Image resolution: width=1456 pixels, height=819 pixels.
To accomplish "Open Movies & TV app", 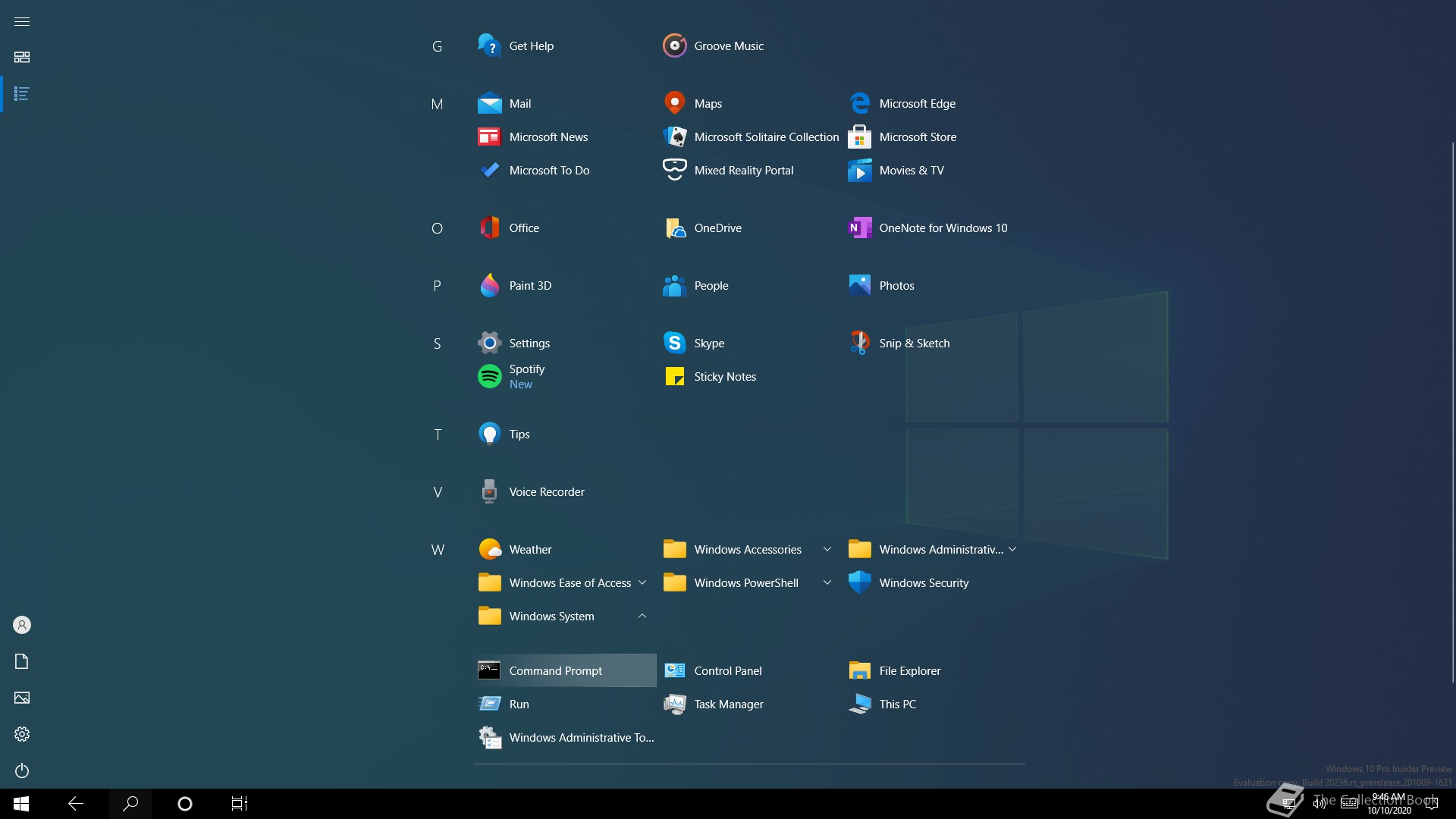I will pos(934,171).
